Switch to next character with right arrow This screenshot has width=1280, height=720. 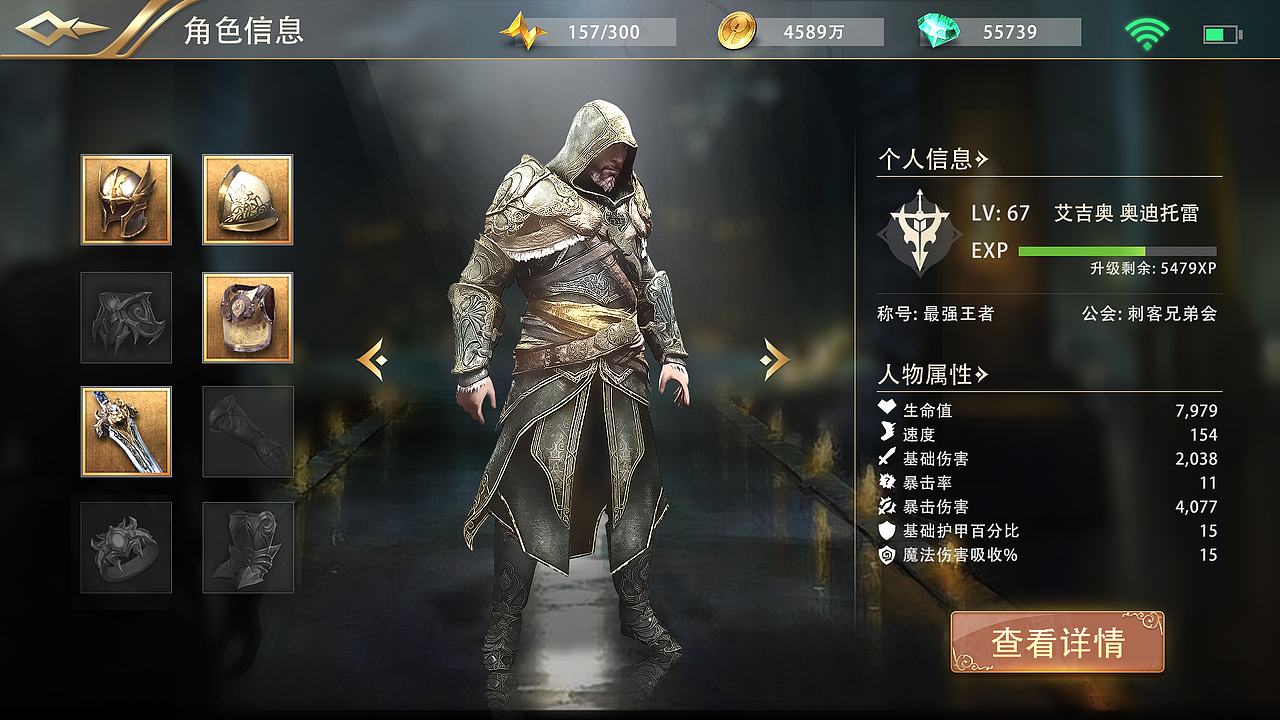(775, 360)
